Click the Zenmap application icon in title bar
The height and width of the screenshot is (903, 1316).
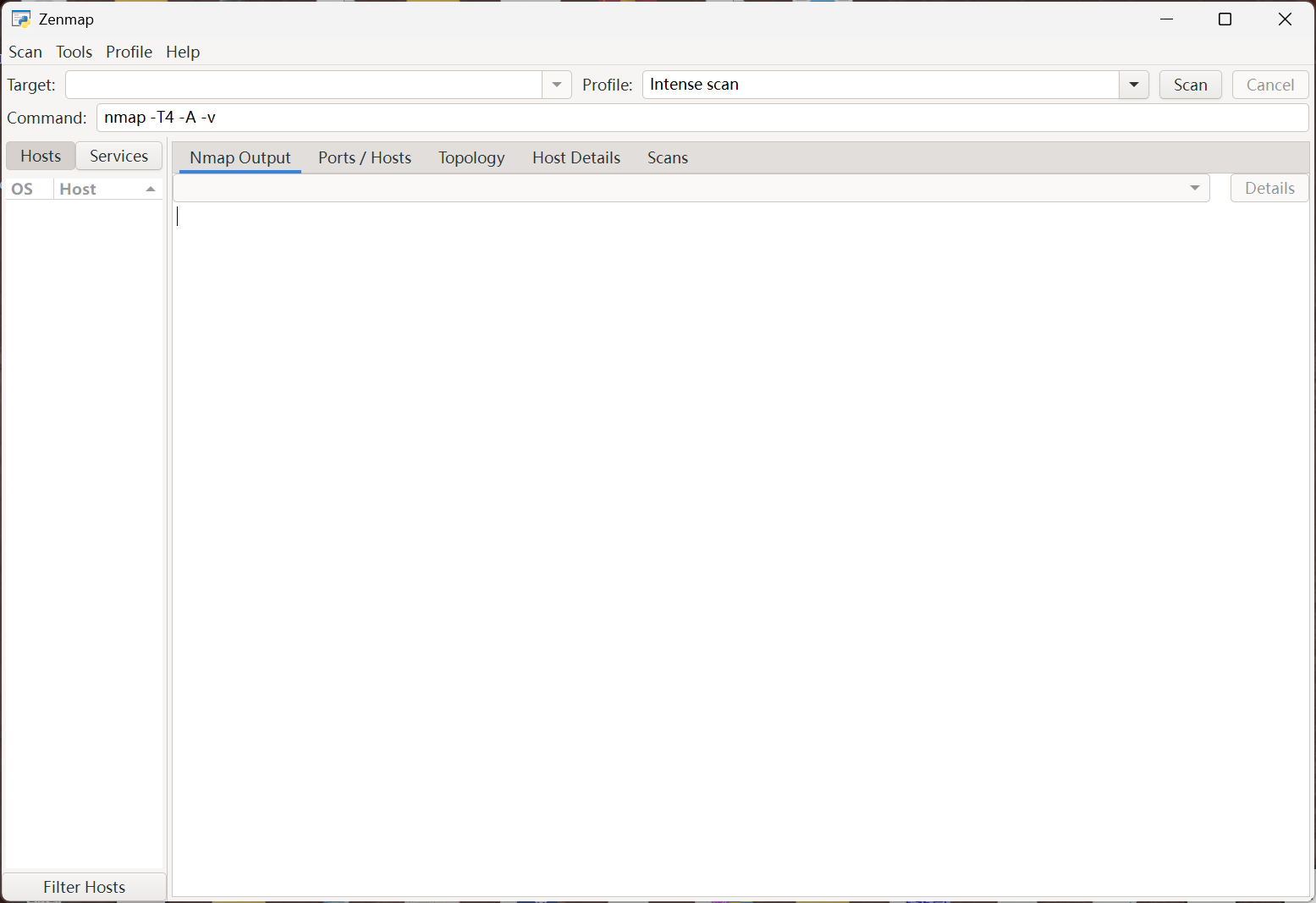(x=21, y=19)
